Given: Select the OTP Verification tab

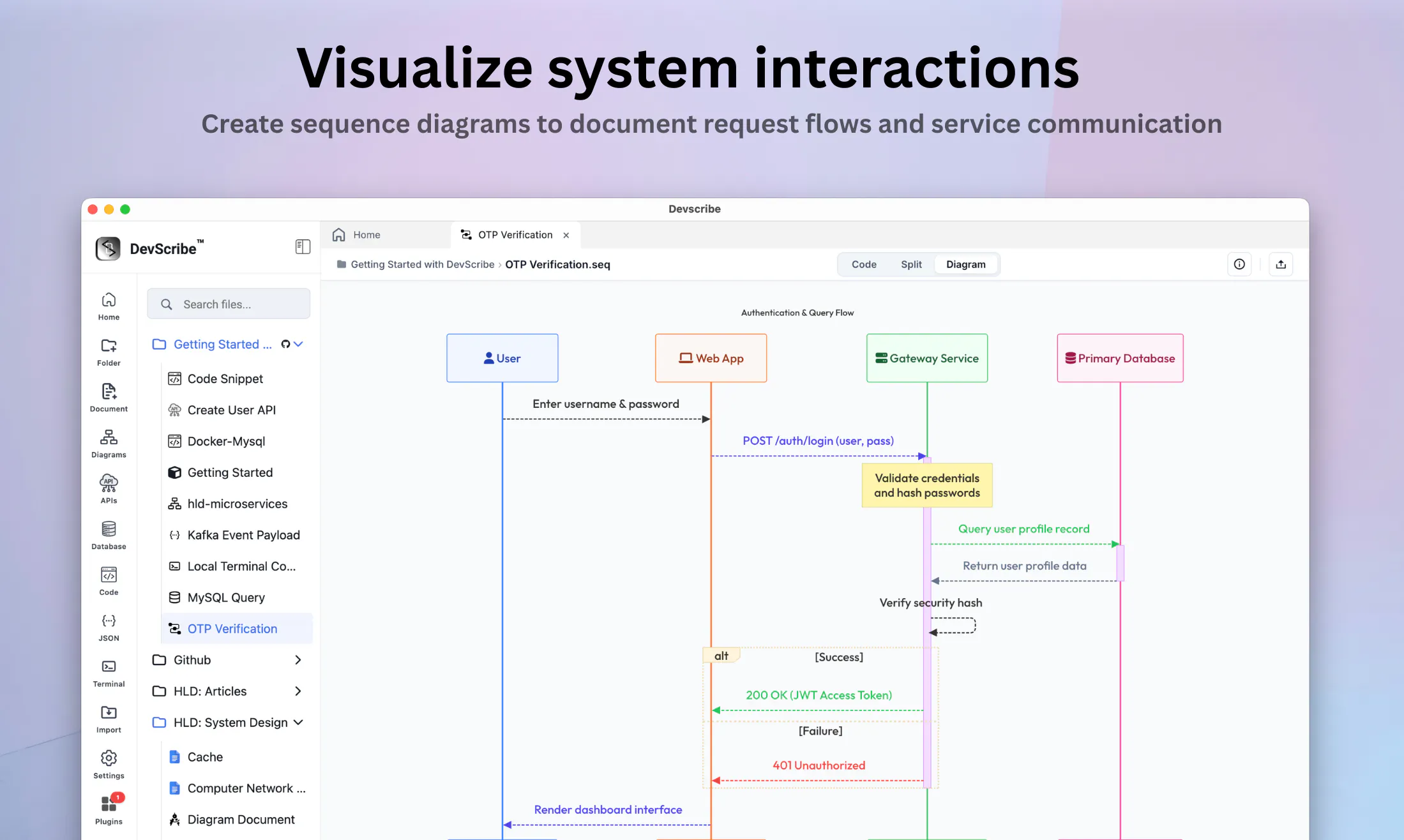Looking at the screenshot, I should [x=515, y=235].
